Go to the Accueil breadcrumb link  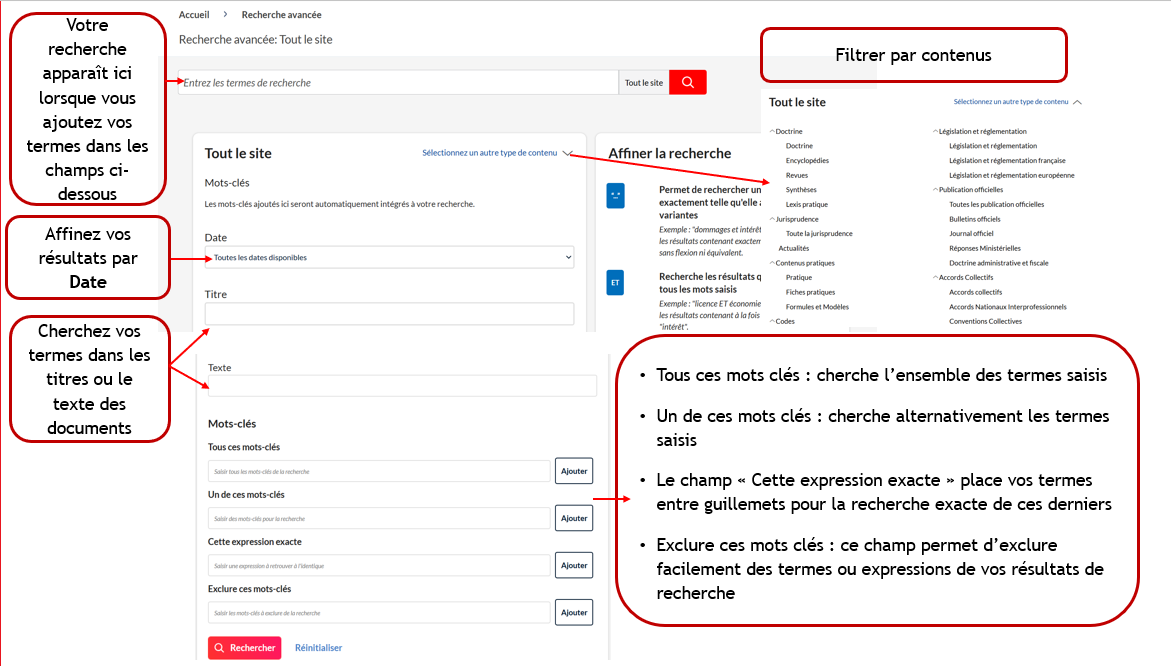(194, 15)
